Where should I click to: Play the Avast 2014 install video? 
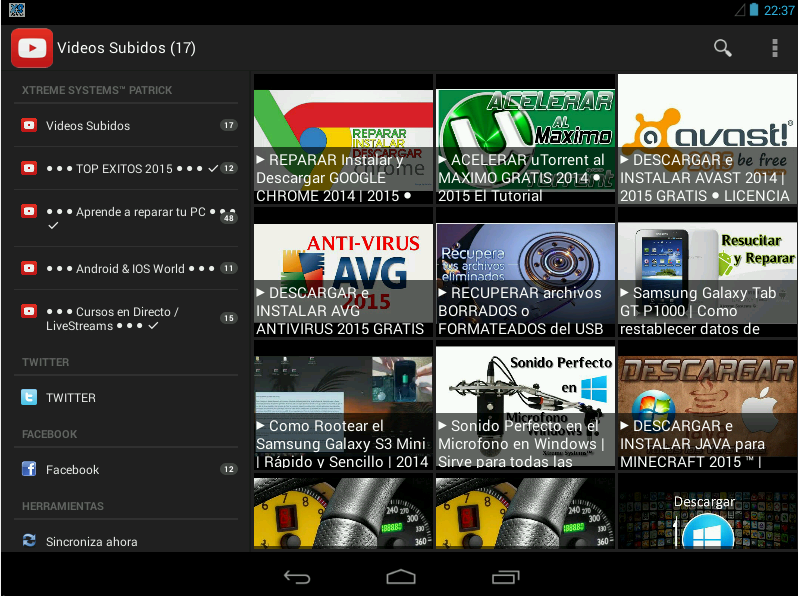click(707, 139)
